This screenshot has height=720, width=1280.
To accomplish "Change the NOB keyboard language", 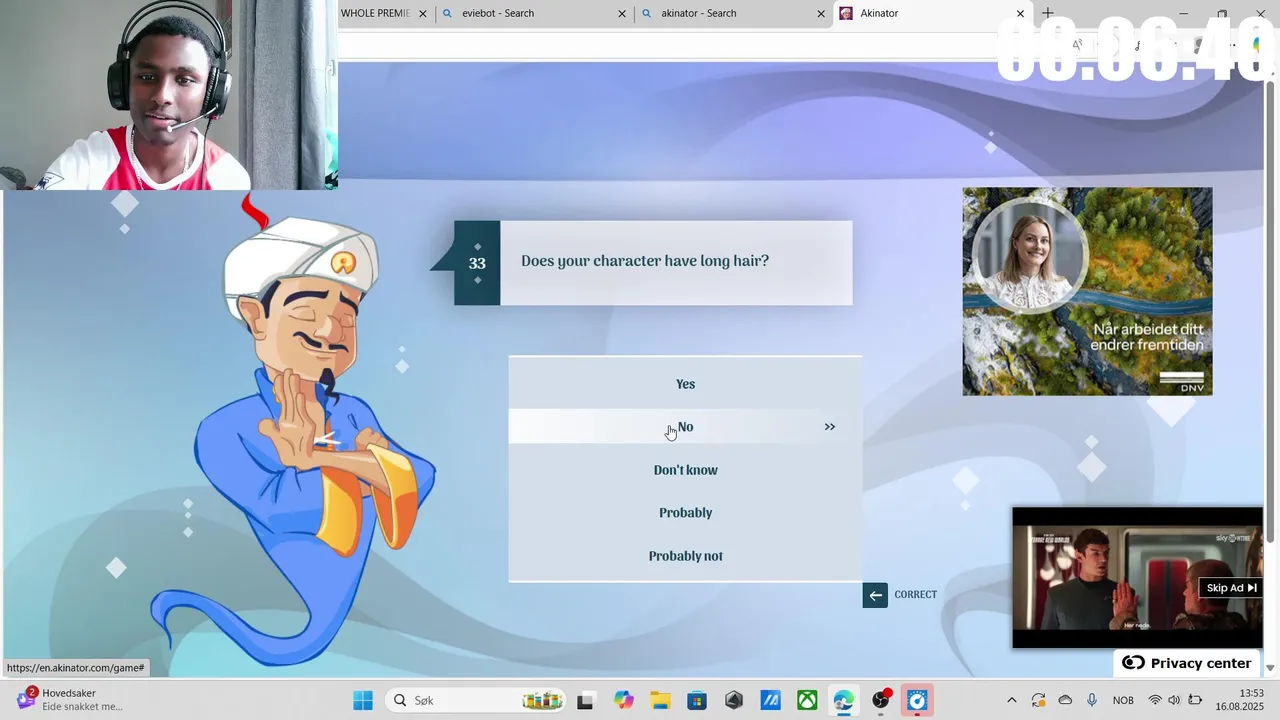I will pyautogui.click(x=1123, y=700).
